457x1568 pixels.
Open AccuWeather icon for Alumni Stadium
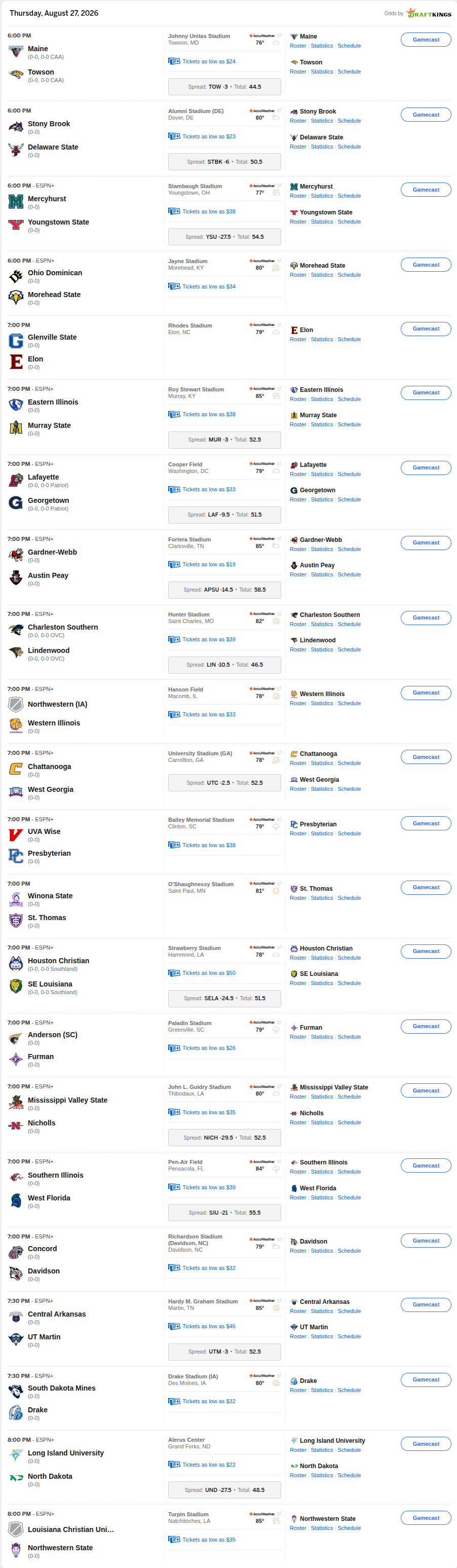pyautogui.click(x=262, y=111)
